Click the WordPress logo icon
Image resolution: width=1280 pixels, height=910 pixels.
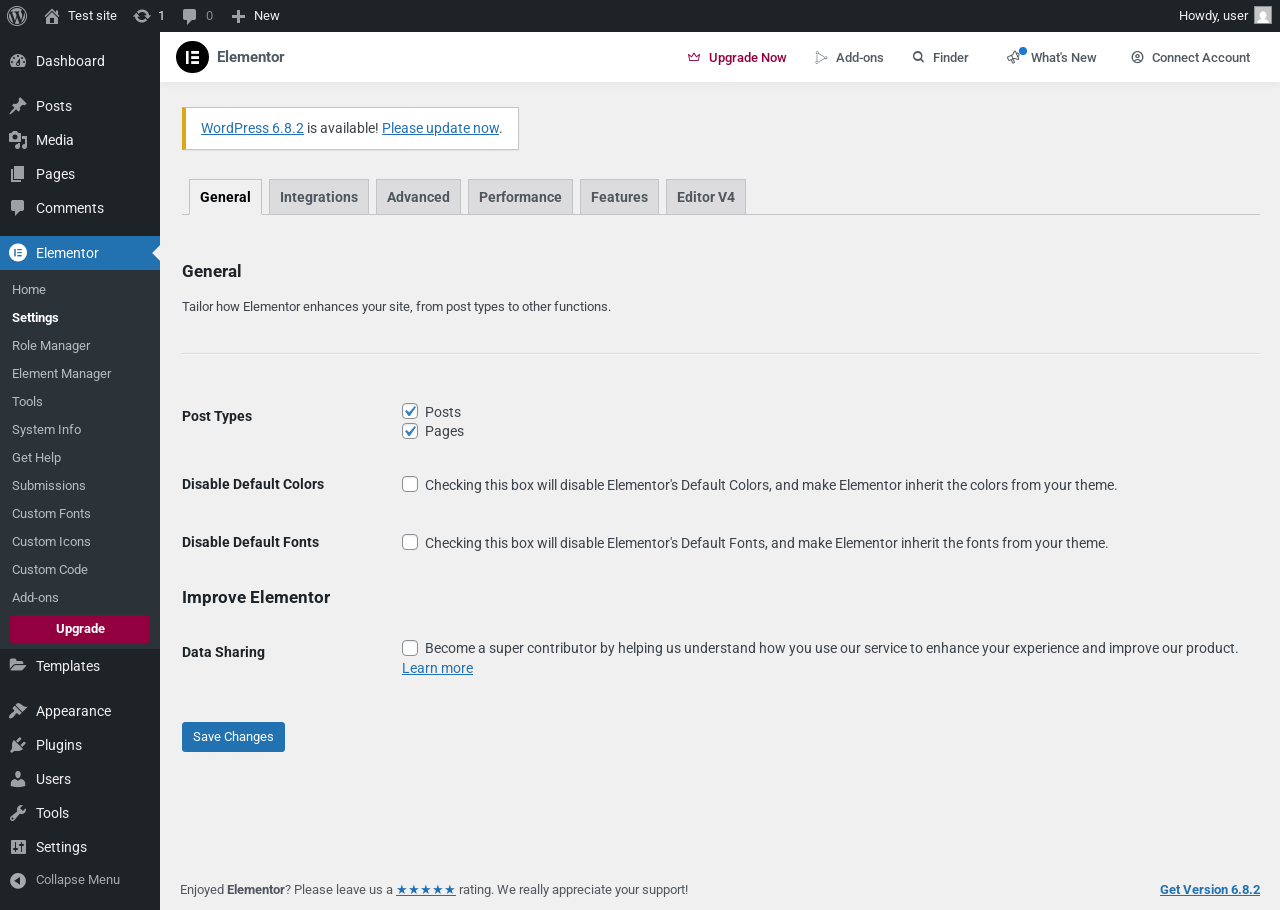pos(17,16)
